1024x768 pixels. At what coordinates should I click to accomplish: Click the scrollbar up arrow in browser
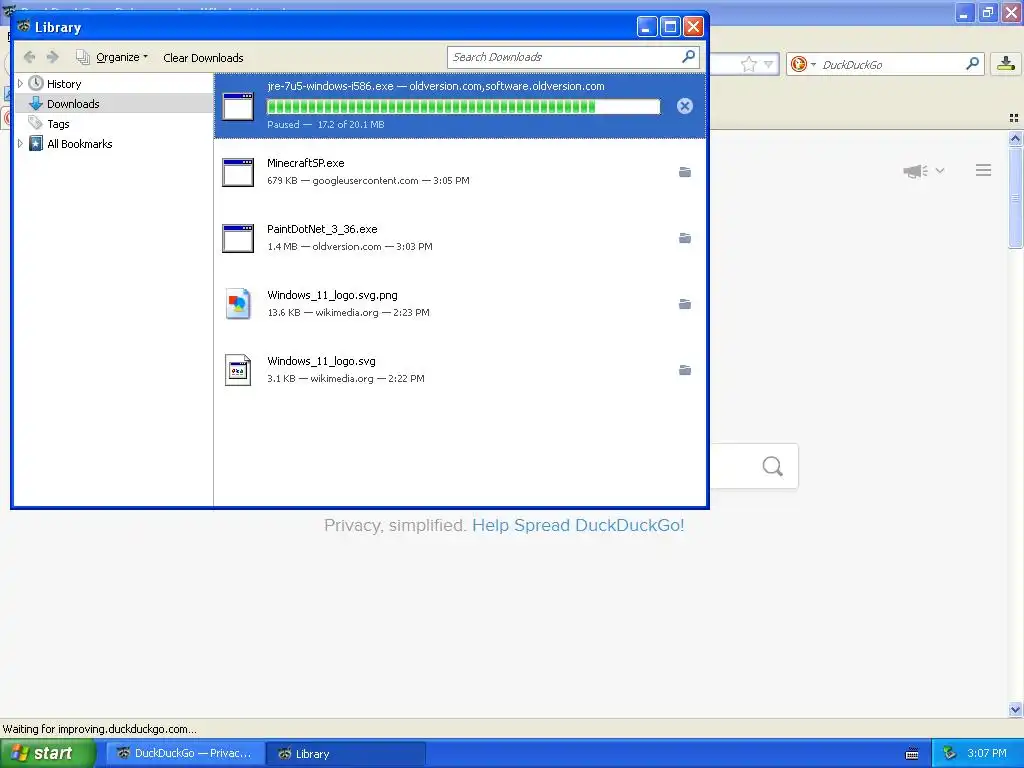click(1015, 138)
